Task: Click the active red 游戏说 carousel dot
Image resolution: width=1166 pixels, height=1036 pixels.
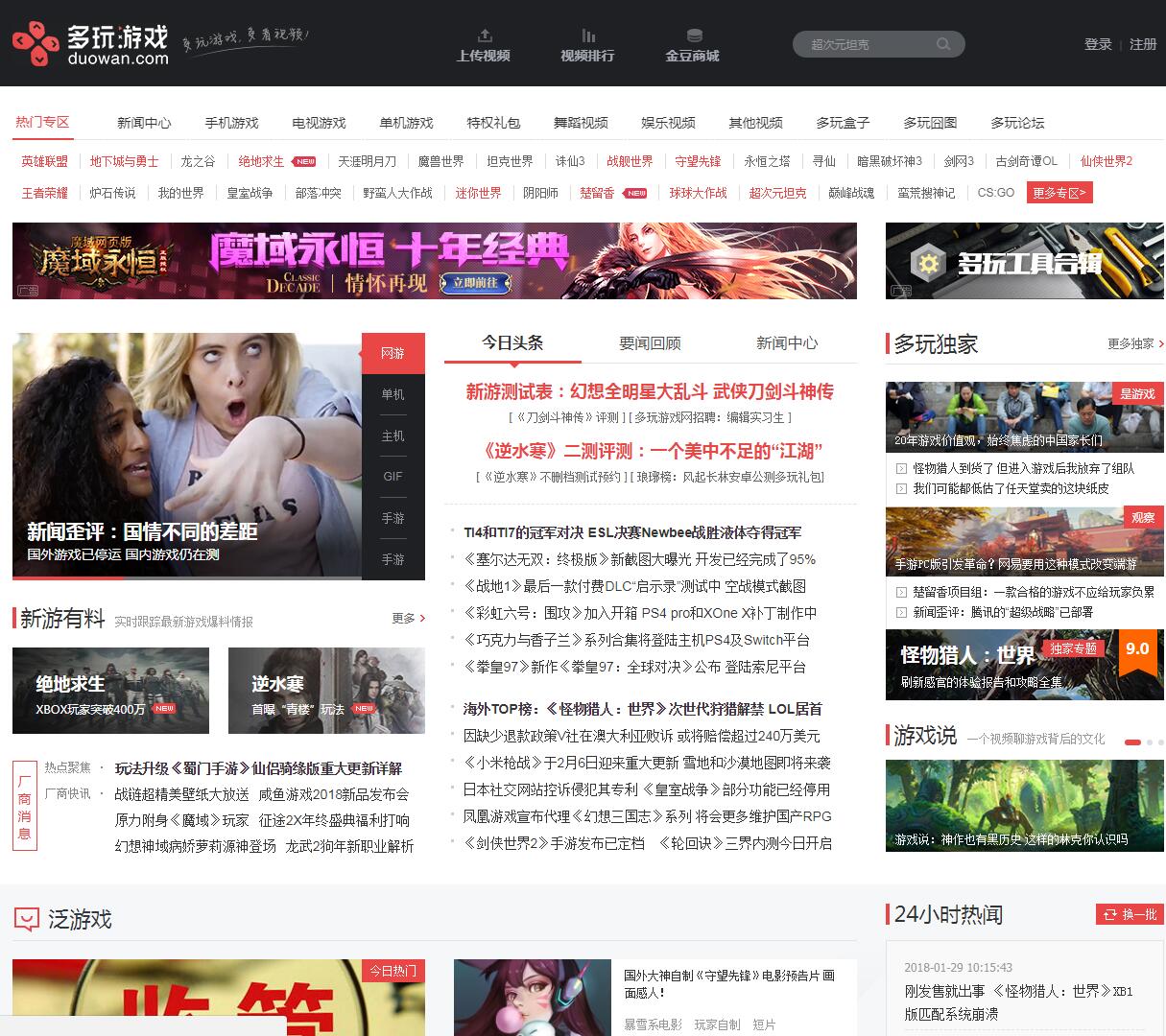Action: tap(1132, 742)
